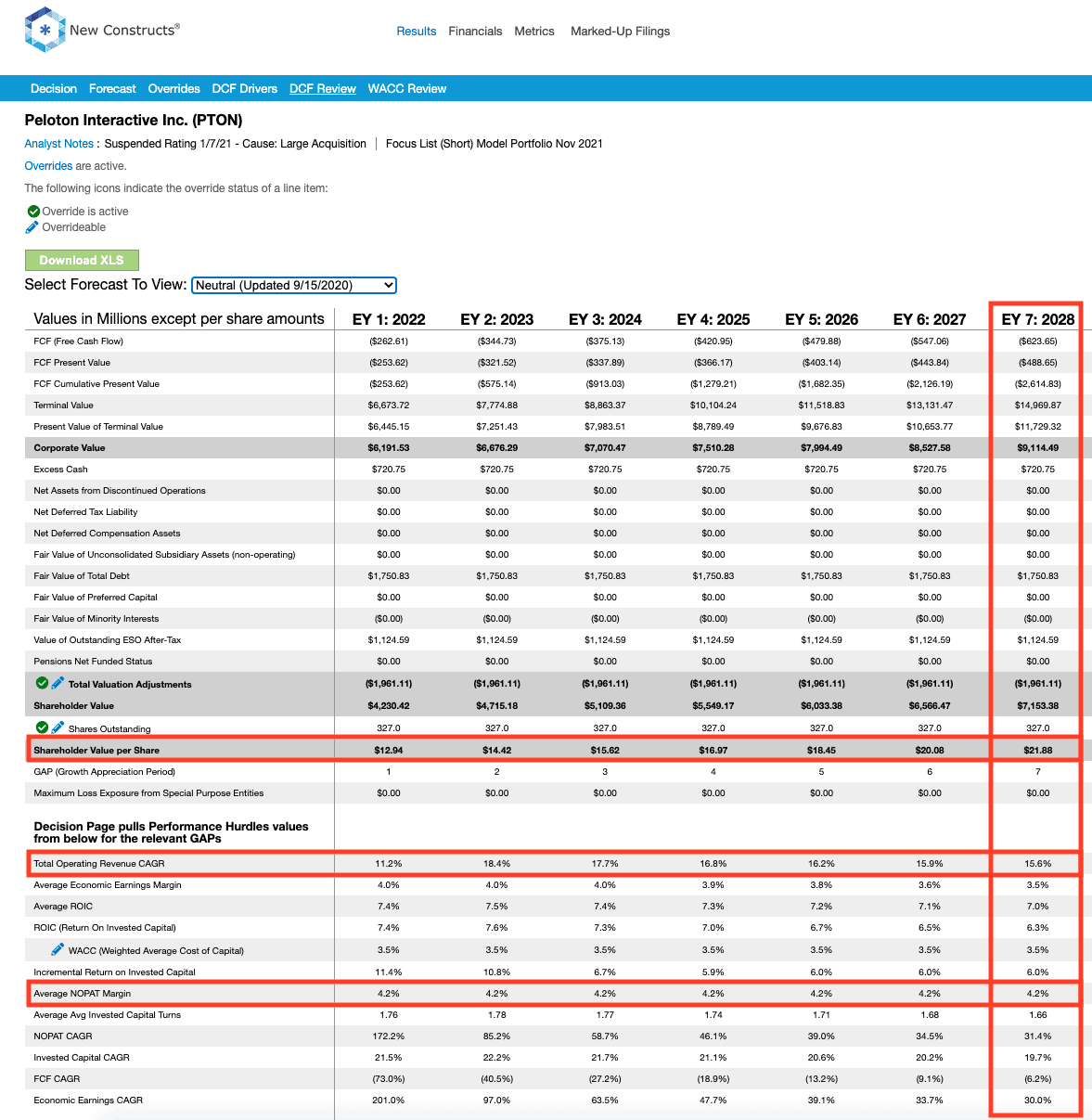Click the green check legend icon

tap(33, 212)
